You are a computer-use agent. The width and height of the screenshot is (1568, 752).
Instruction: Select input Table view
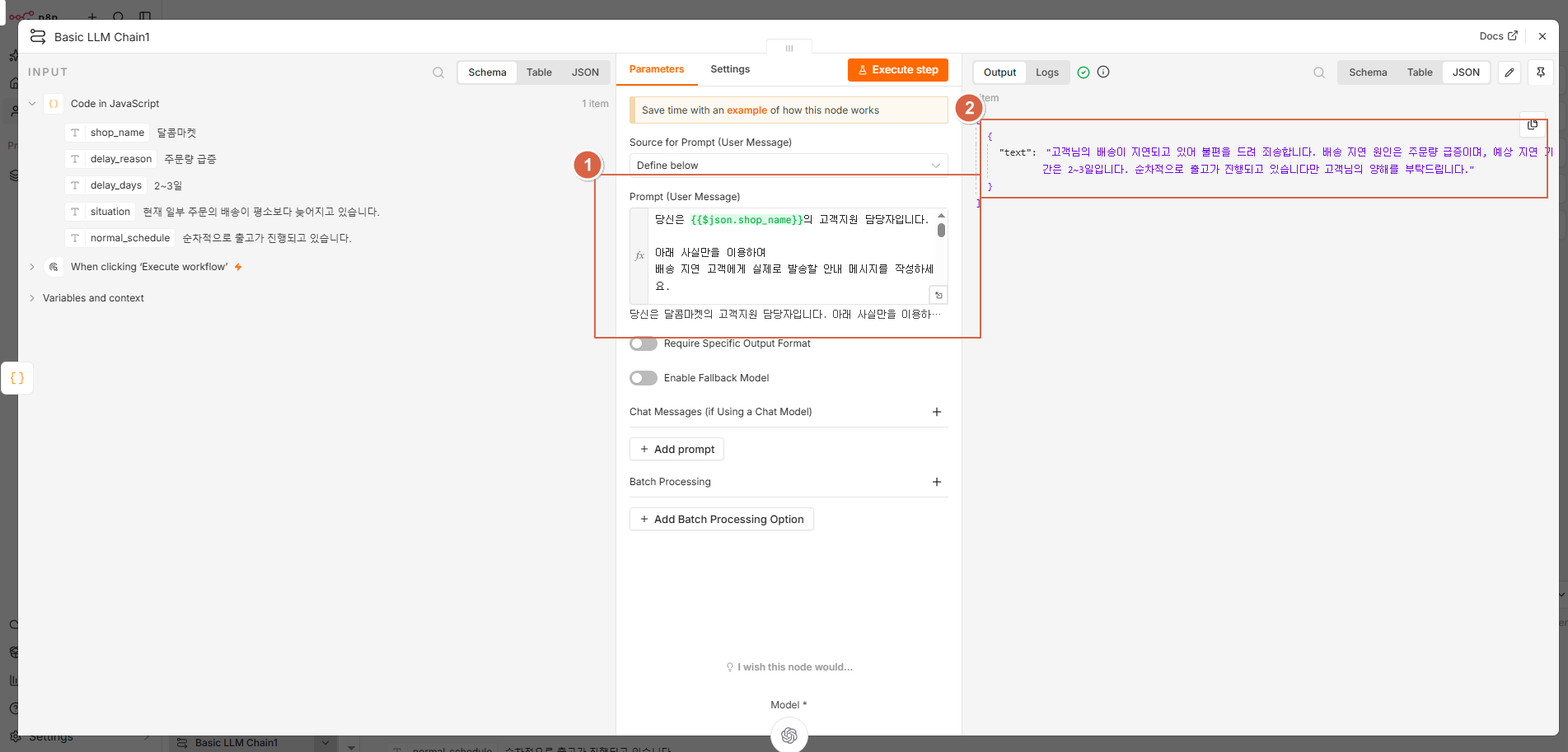pos(540,72)
